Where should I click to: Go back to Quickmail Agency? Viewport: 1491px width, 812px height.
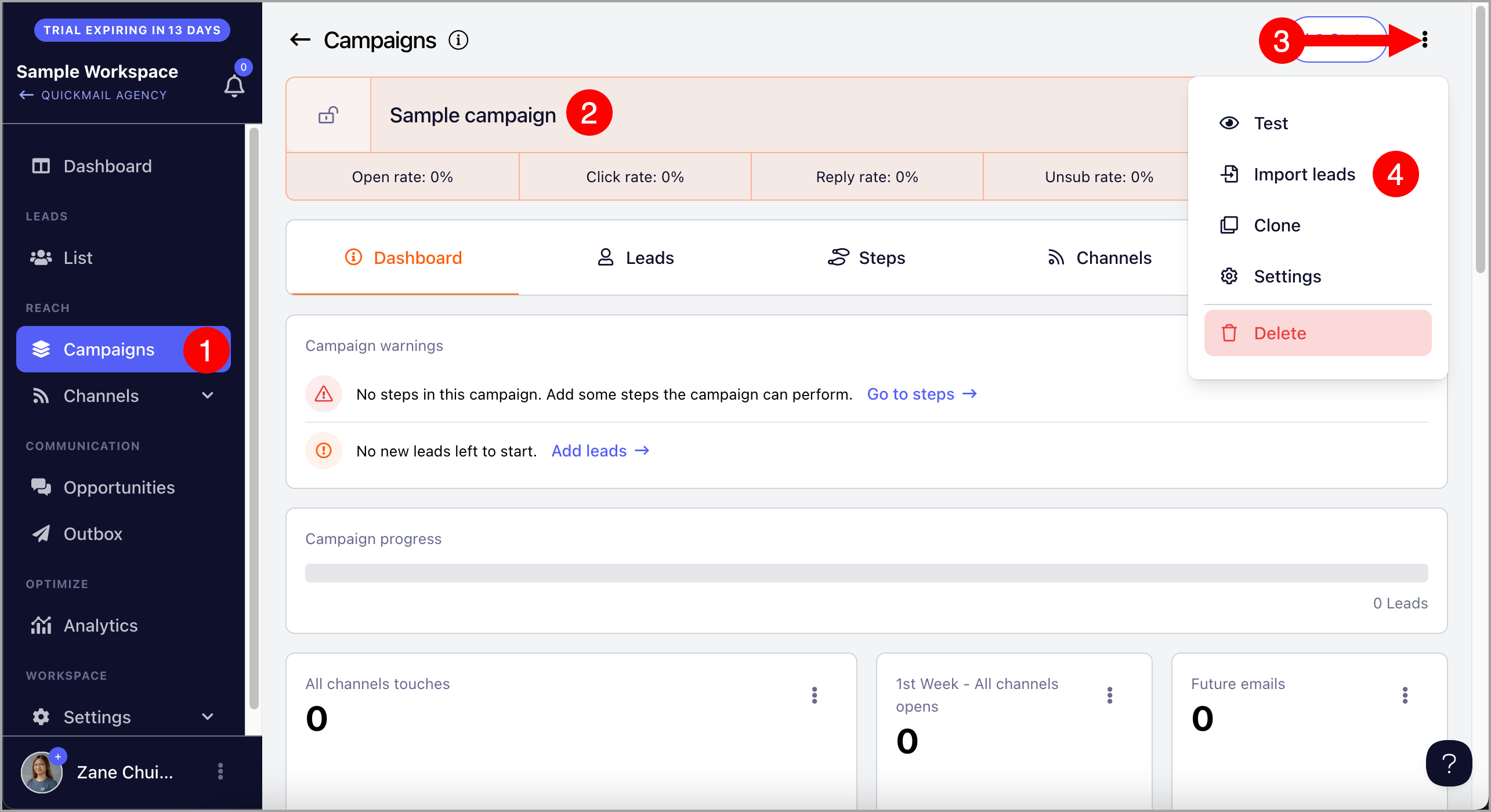[x=93, y=95]
